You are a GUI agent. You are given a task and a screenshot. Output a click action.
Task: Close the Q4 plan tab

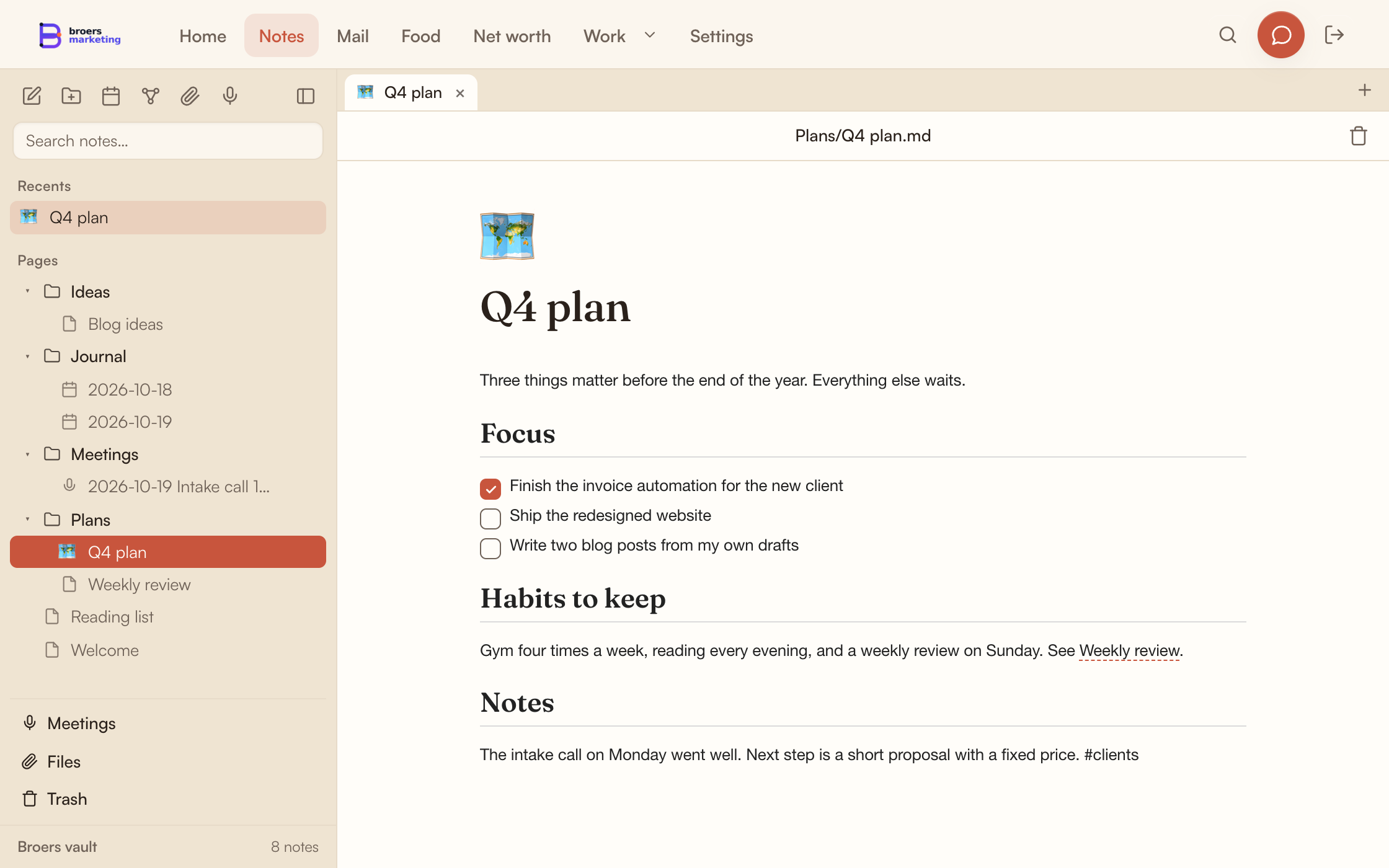click(460, 94)
